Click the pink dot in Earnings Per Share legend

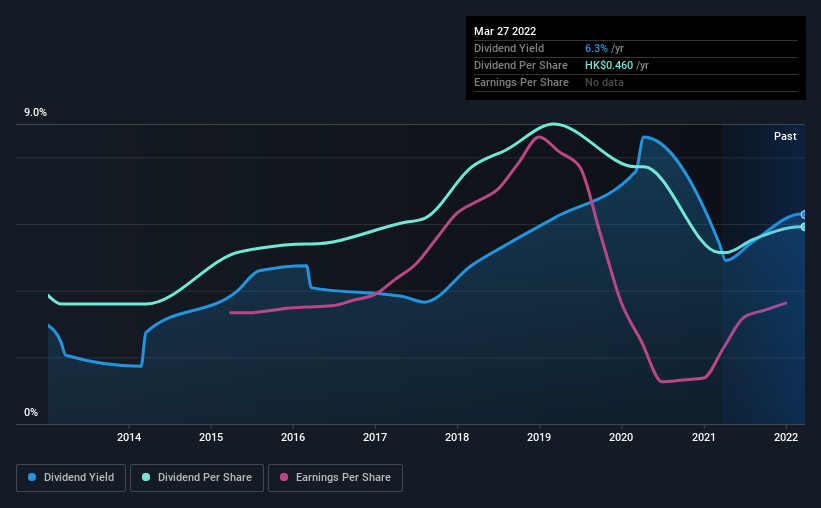pos(284,477)
